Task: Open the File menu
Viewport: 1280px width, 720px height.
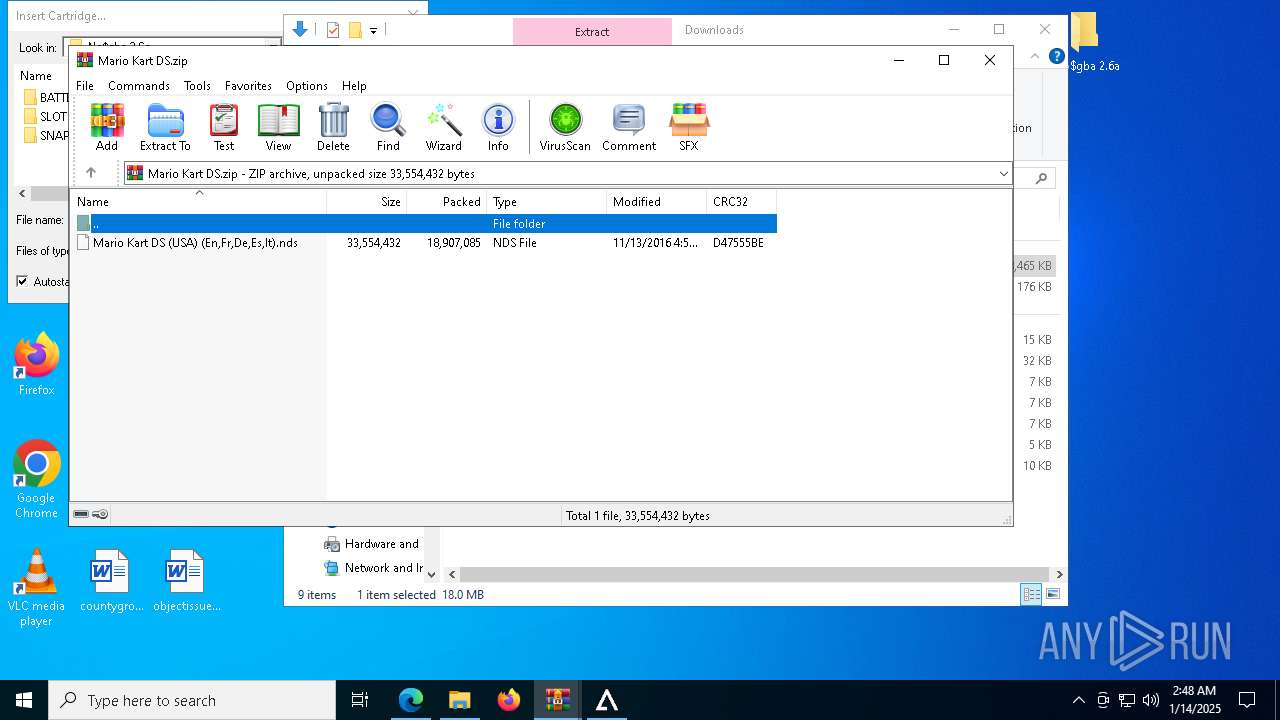Action: (x=85, y=86)
